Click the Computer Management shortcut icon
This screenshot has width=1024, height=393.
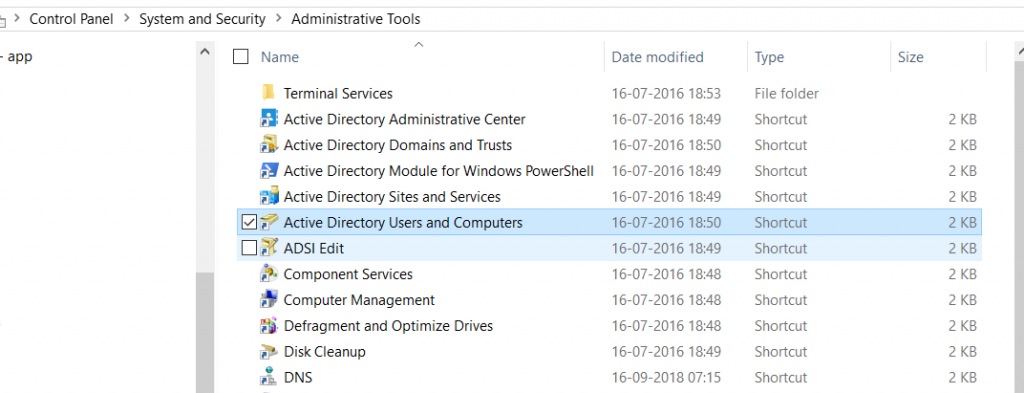268,300
